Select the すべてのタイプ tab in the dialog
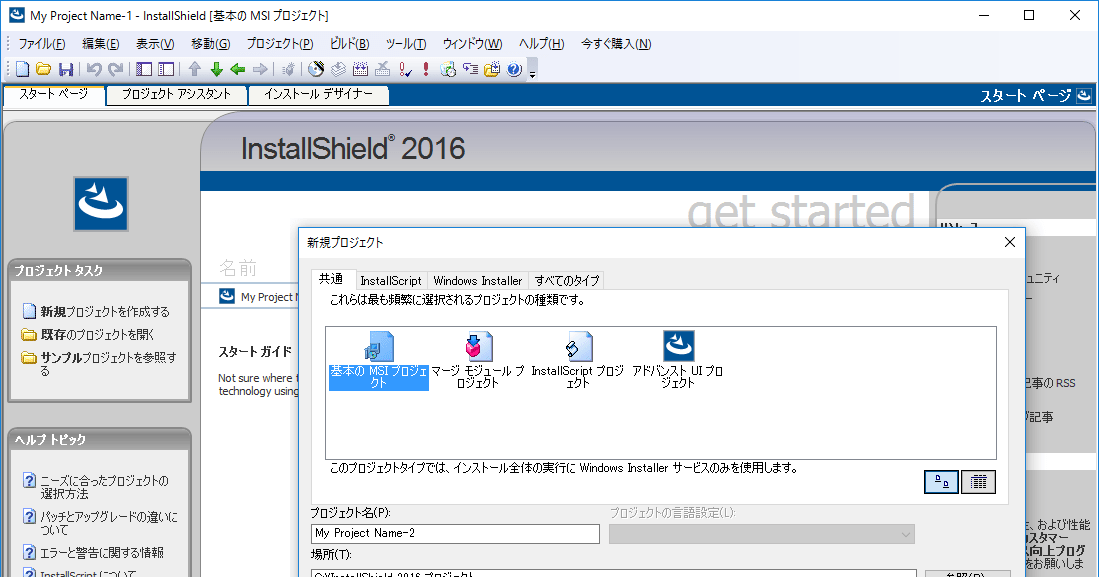Viewport: 1099px width, 577px height. click(x=567, y=280)
